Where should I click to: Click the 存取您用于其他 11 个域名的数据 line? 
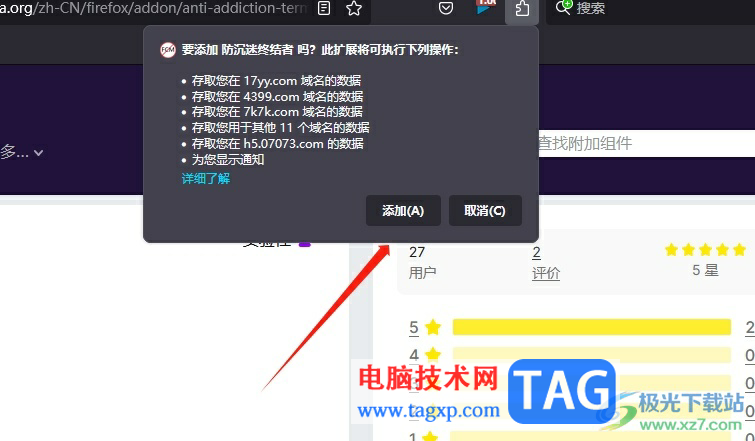(x=281, y=128)
